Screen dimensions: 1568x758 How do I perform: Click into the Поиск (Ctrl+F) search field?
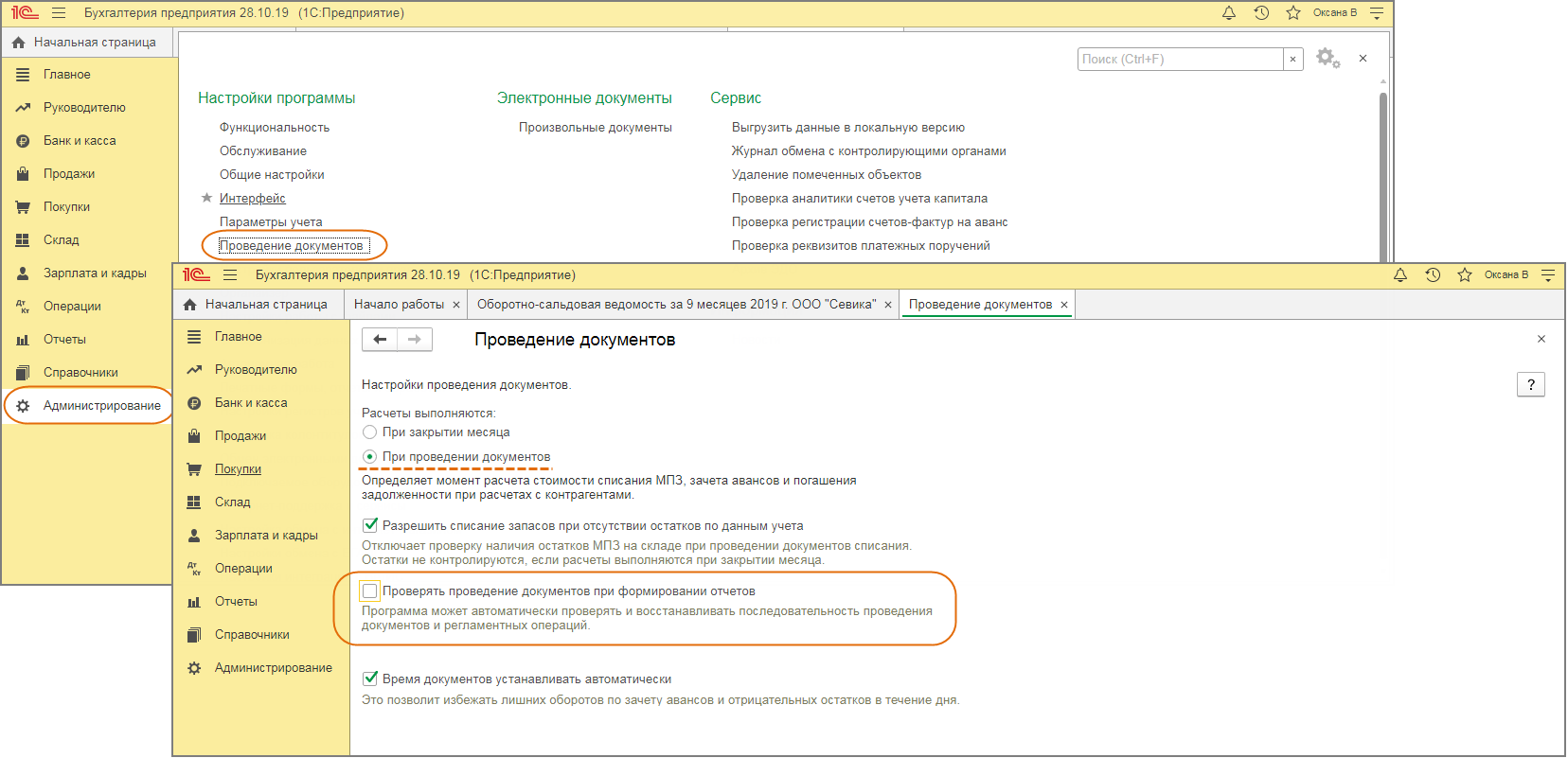pos(1180,59)
